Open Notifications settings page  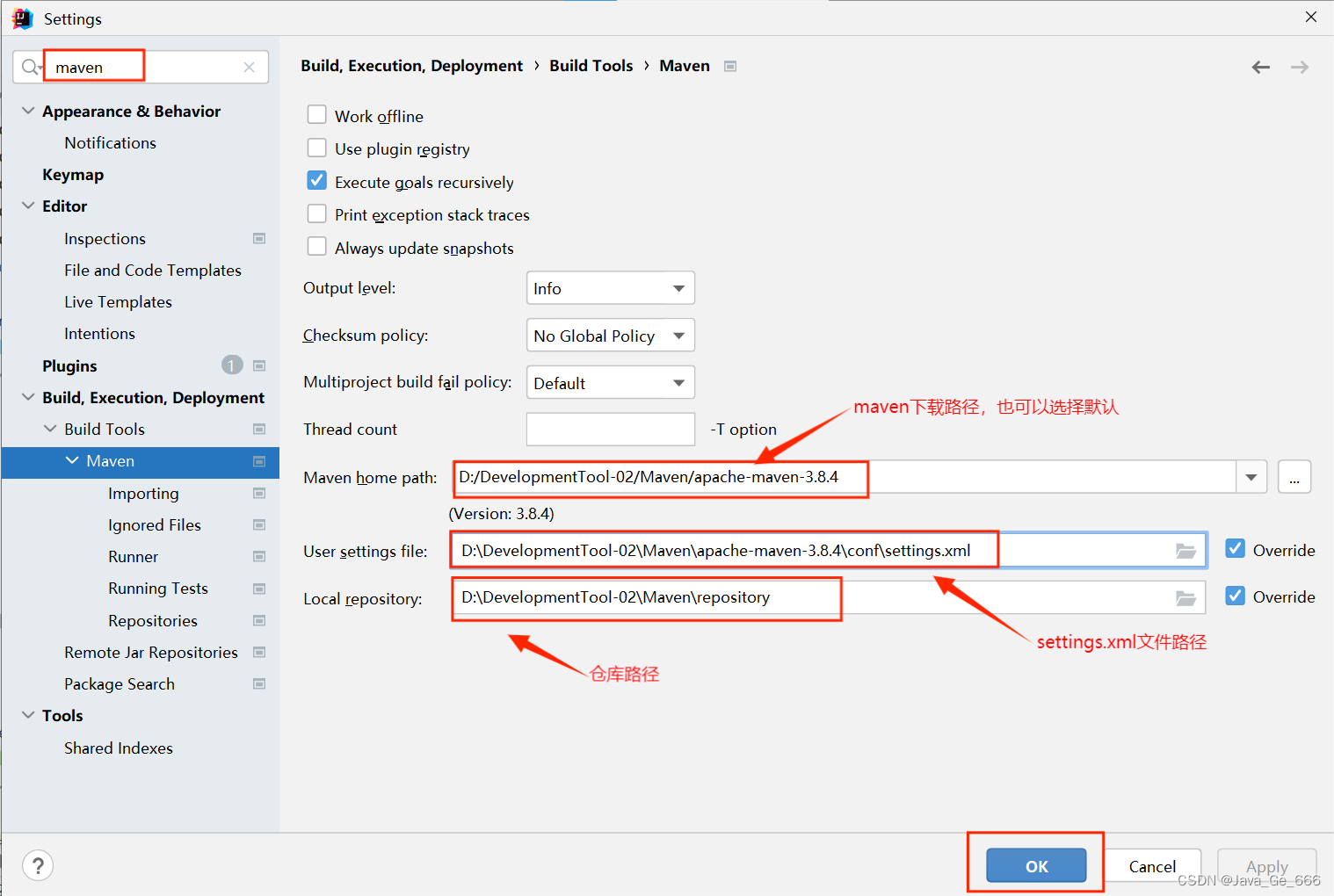[x=110, y=142]
